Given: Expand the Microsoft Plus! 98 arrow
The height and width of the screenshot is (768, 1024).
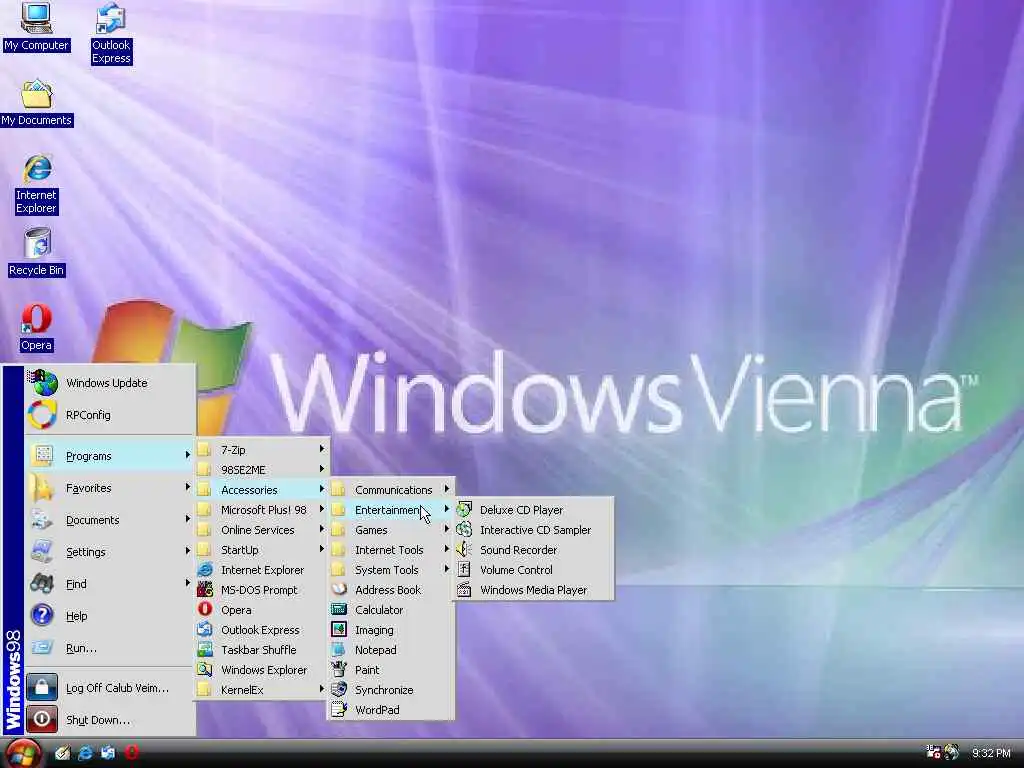Looking at the screenshot, I should (x=321, y=509).
